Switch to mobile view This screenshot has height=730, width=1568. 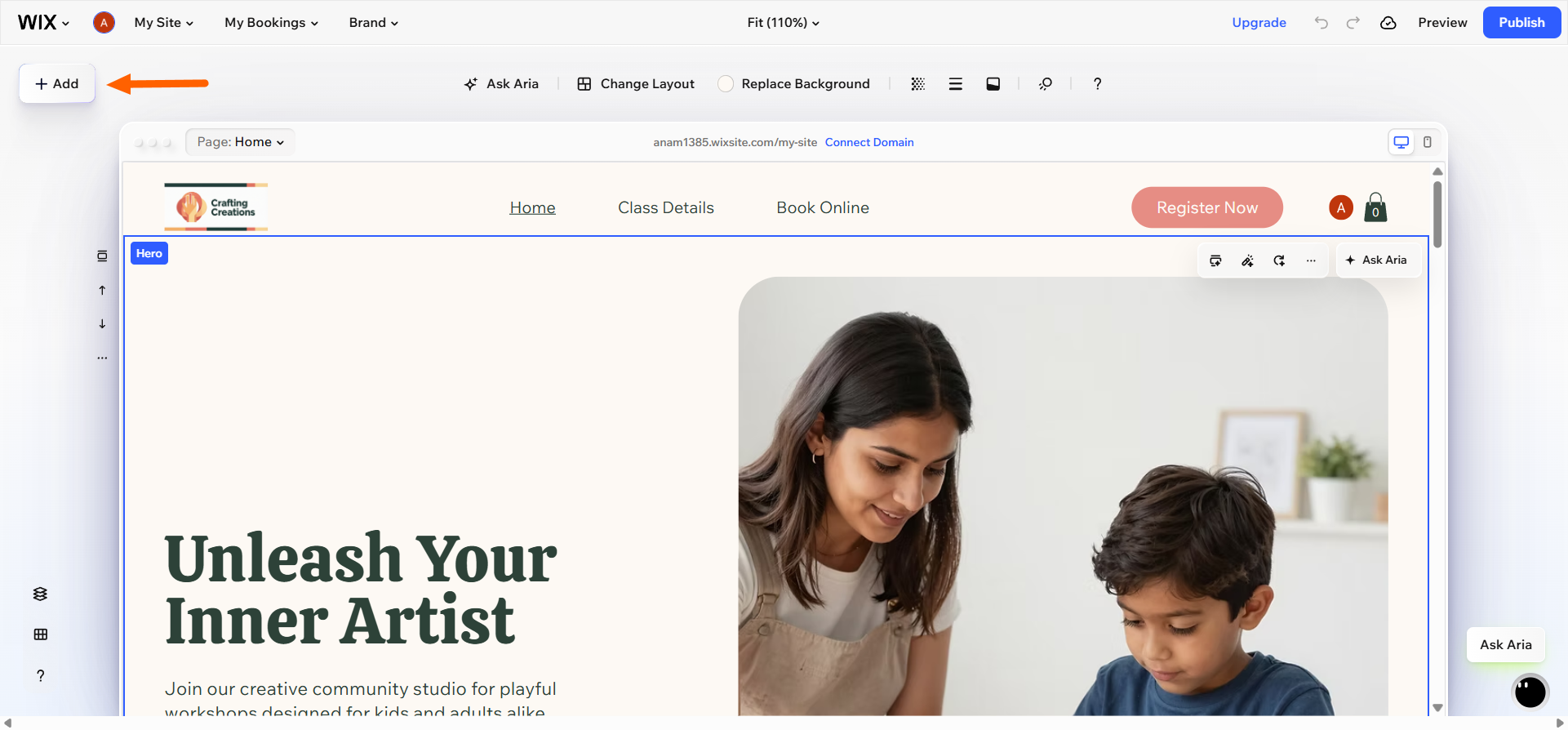pyautogui.click(x=1427, y=142)
